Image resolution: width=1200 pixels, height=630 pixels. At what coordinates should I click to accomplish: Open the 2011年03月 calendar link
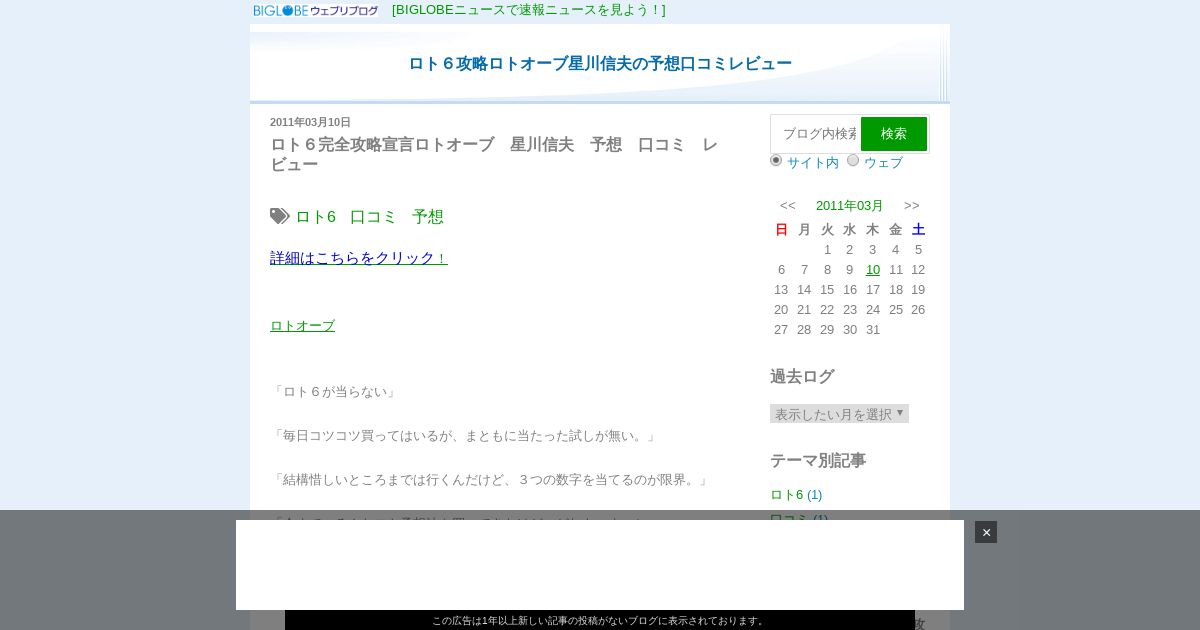coord(850,206)
